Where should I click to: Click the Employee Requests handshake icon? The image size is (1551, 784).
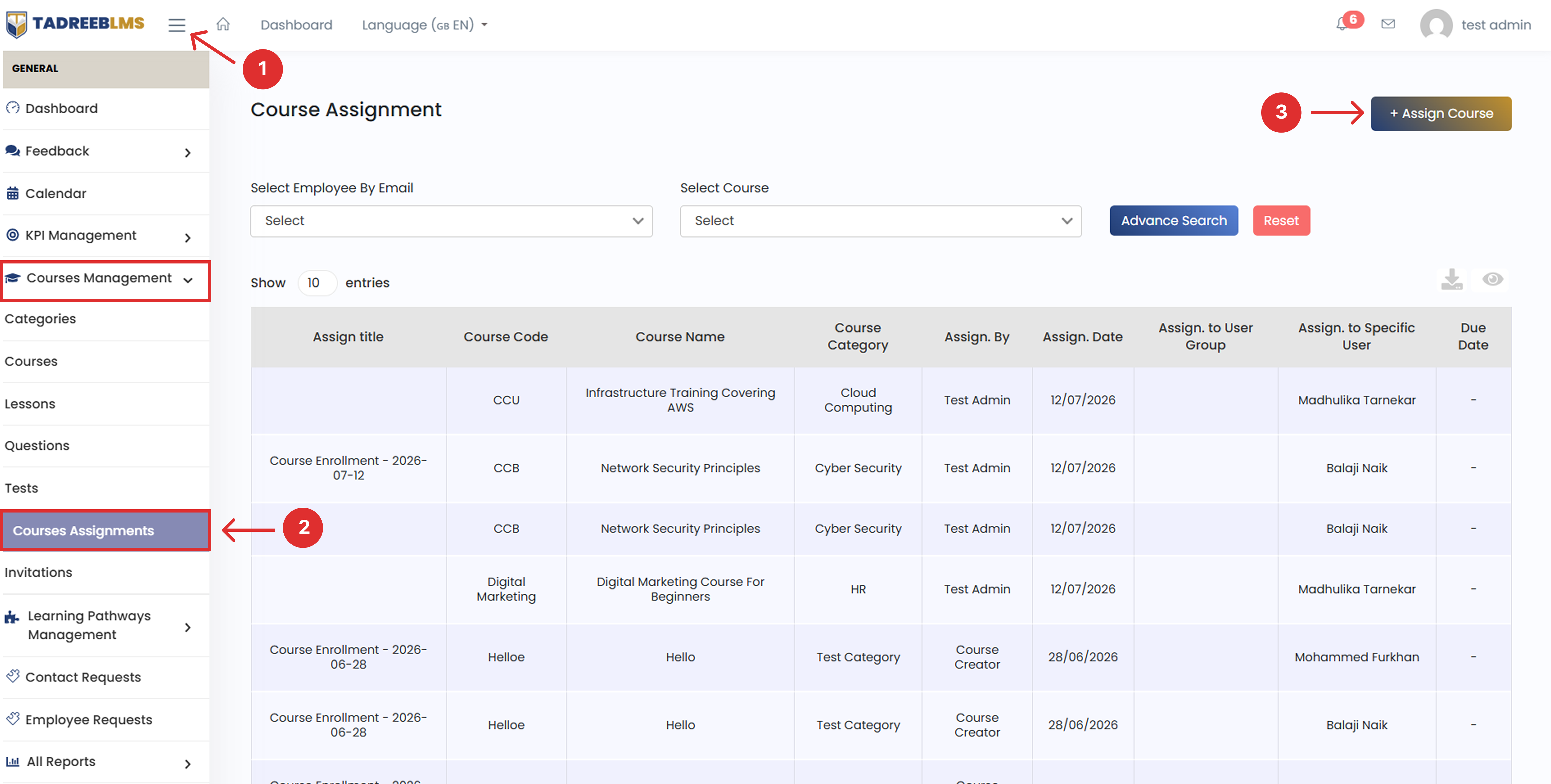[13, 719]
